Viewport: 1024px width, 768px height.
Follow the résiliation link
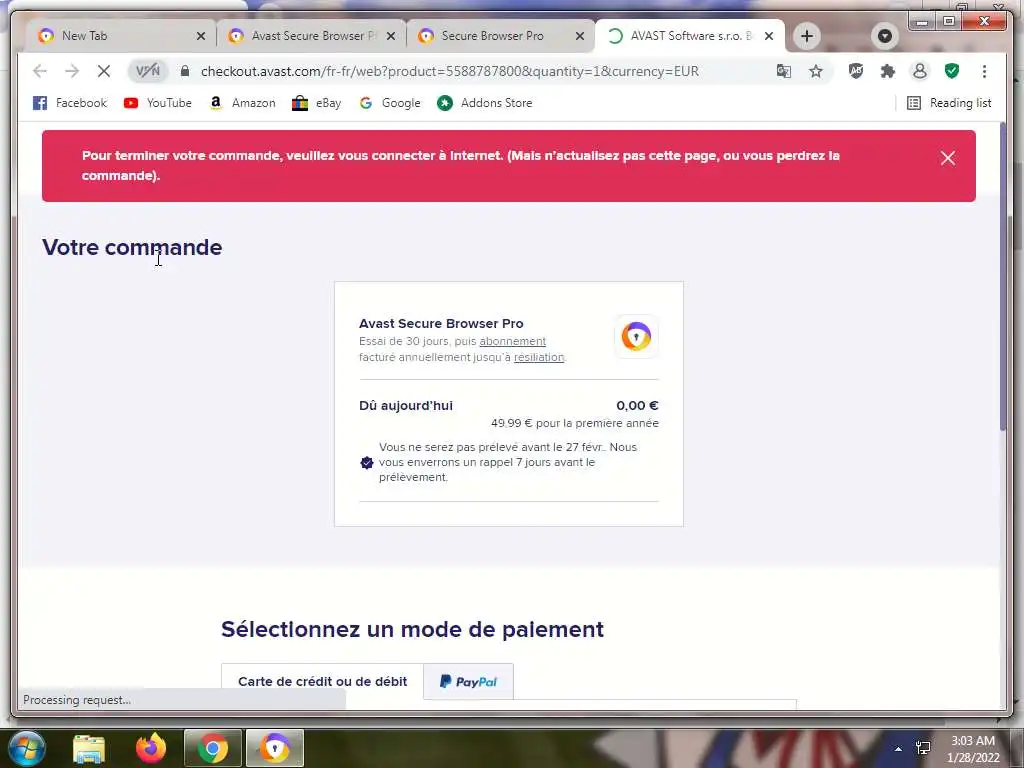coord(539,357)
